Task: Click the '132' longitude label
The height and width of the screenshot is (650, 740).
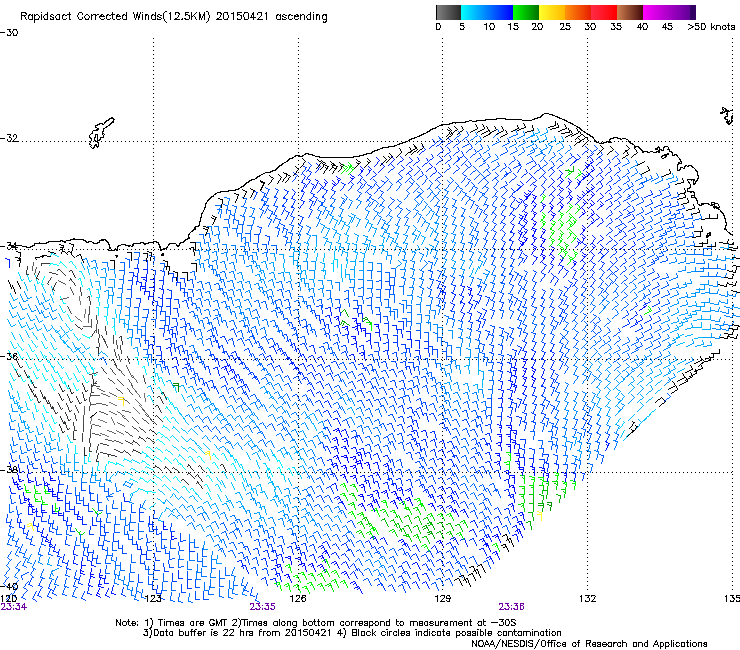Action: pyautogui.click(x=587, y=599)
